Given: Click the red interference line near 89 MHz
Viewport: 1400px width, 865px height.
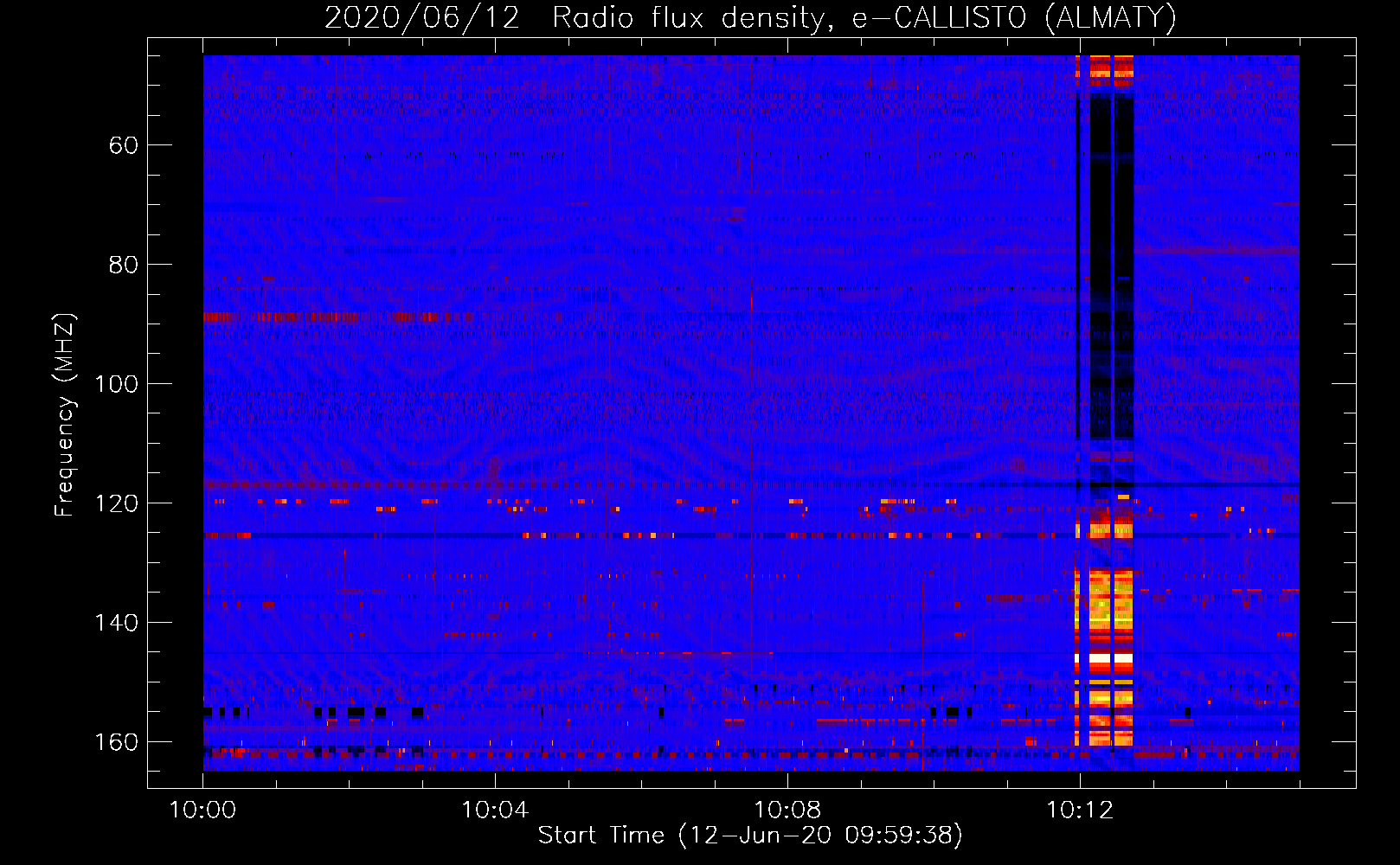Looking at the screenshot, I should click(337, 317).
